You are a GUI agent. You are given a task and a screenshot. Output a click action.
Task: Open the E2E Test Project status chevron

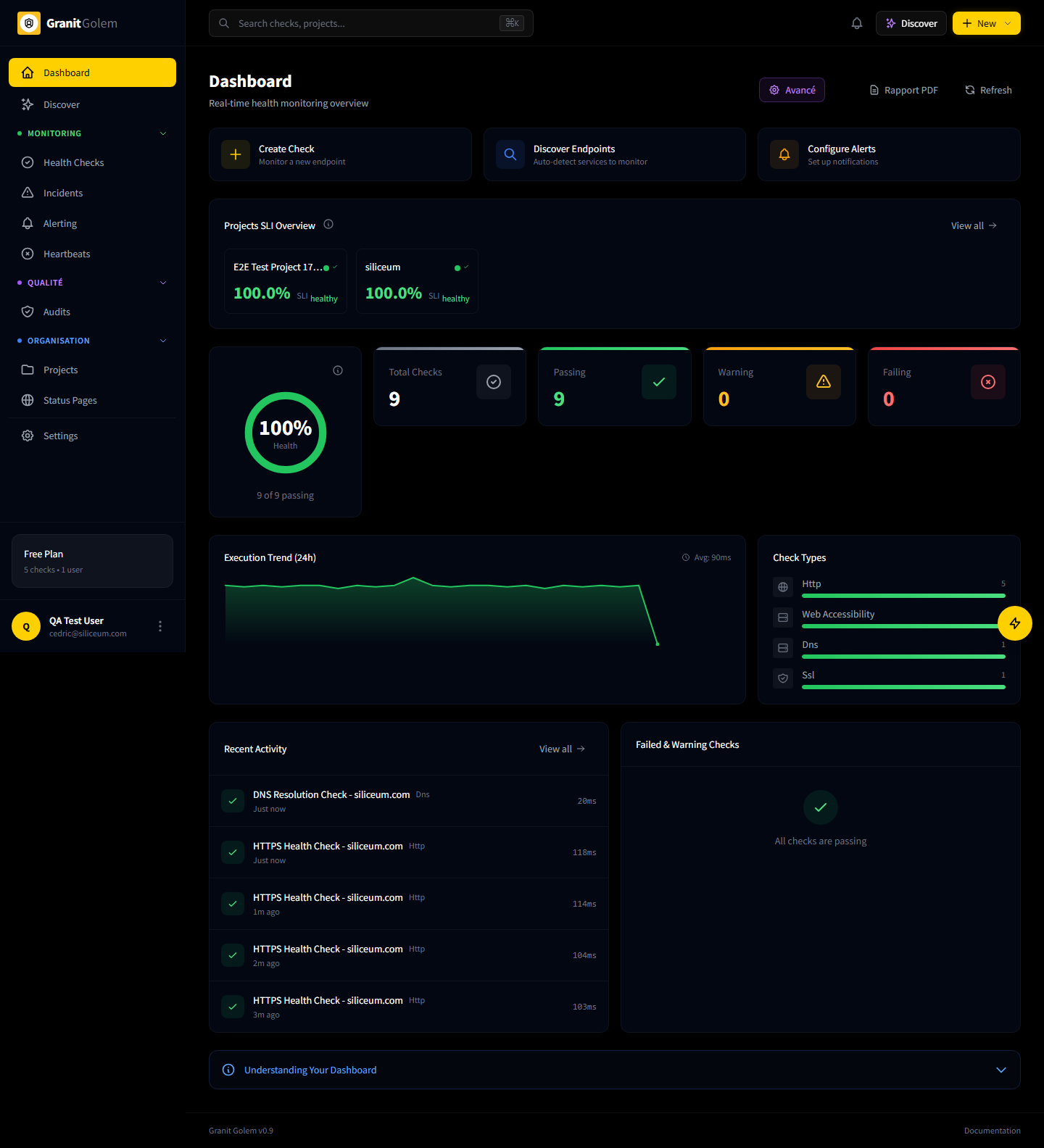point(335,267)
